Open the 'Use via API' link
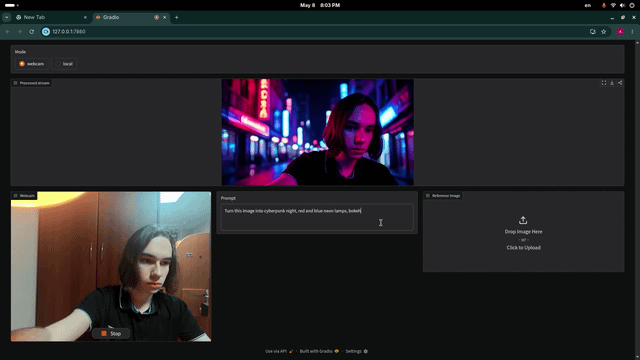Screen dimensions: 640x360 pyautogui.click(x=279, y=351)
